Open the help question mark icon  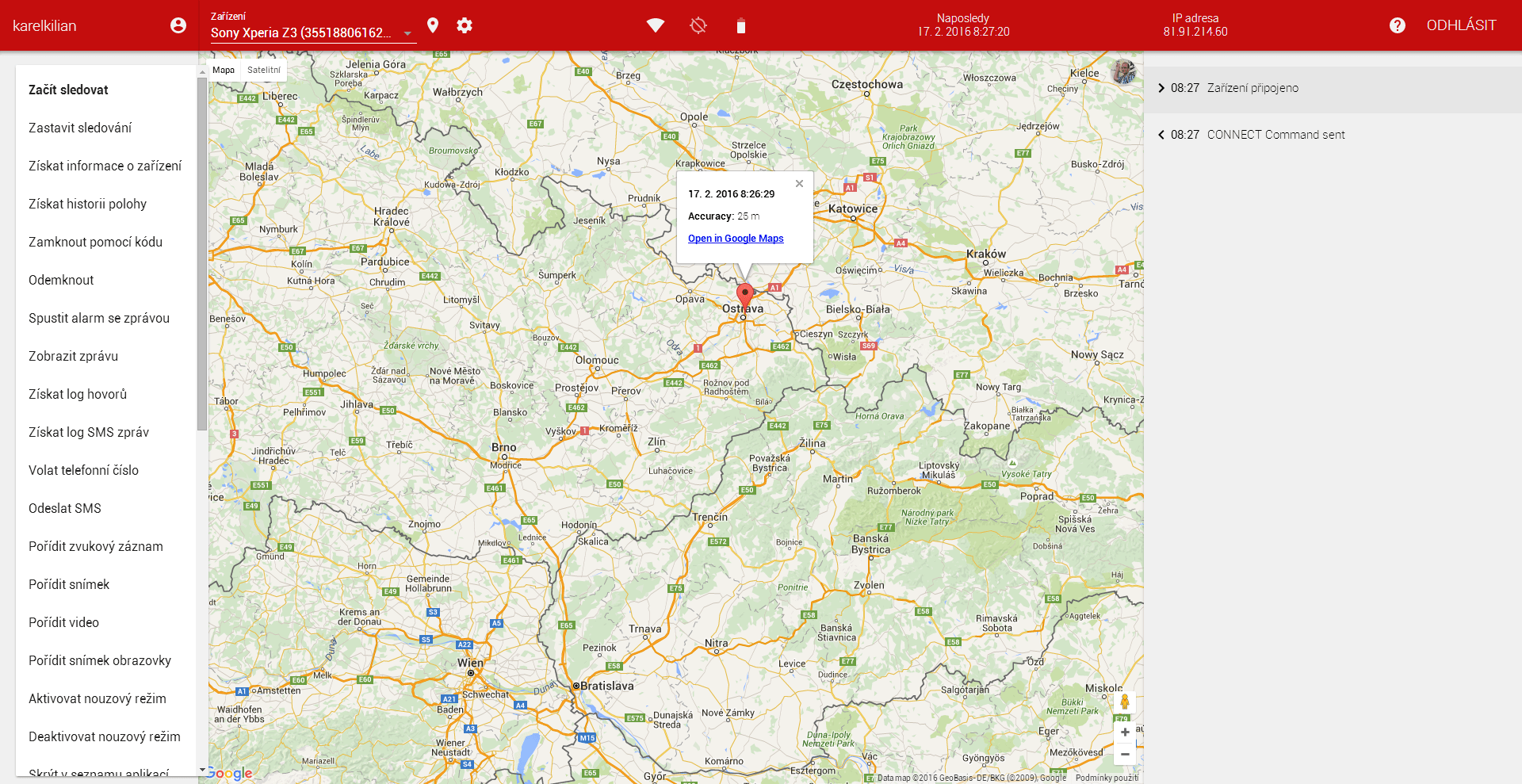(x=1398, y=25)
